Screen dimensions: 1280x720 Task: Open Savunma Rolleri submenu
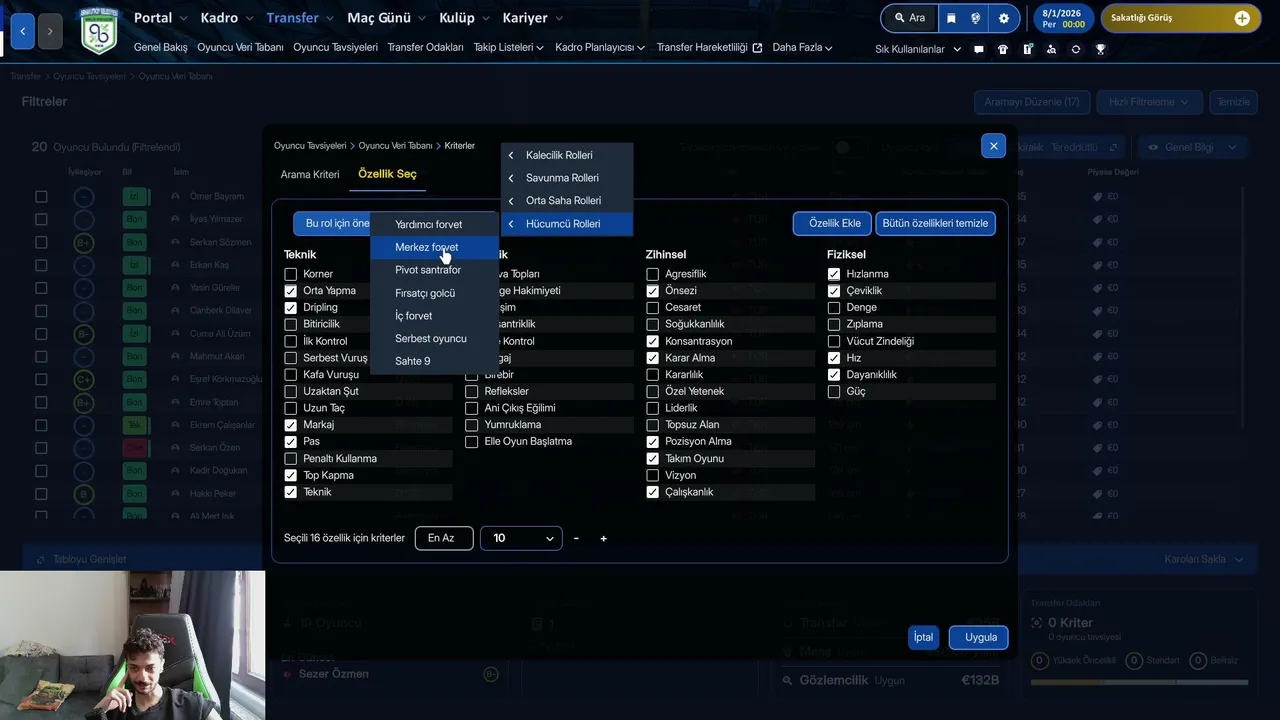tap(567, 178)
